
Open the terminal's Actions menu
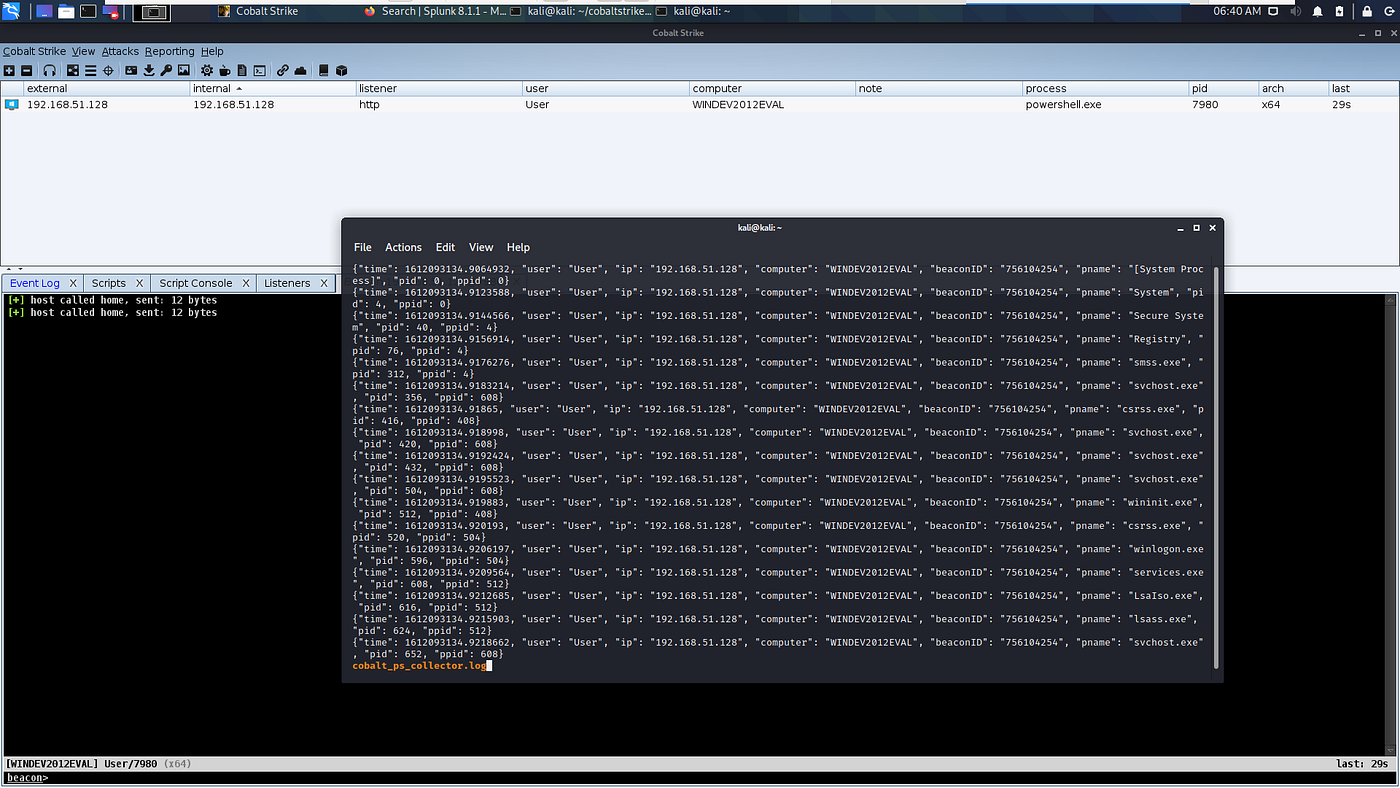tap(403, 247)
